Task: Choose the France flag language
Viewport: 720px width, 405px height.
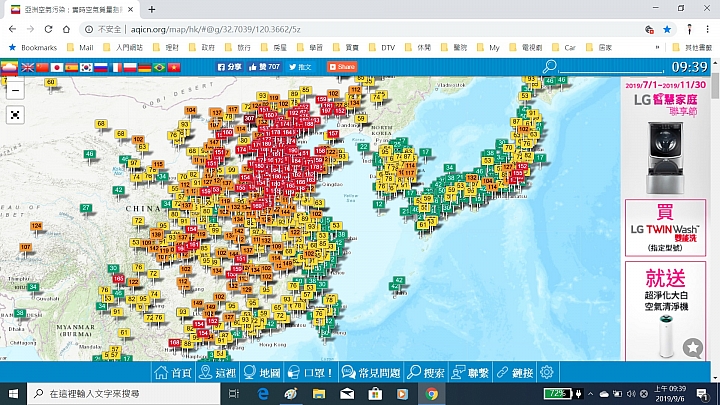Action: click(x=116, y=68)
